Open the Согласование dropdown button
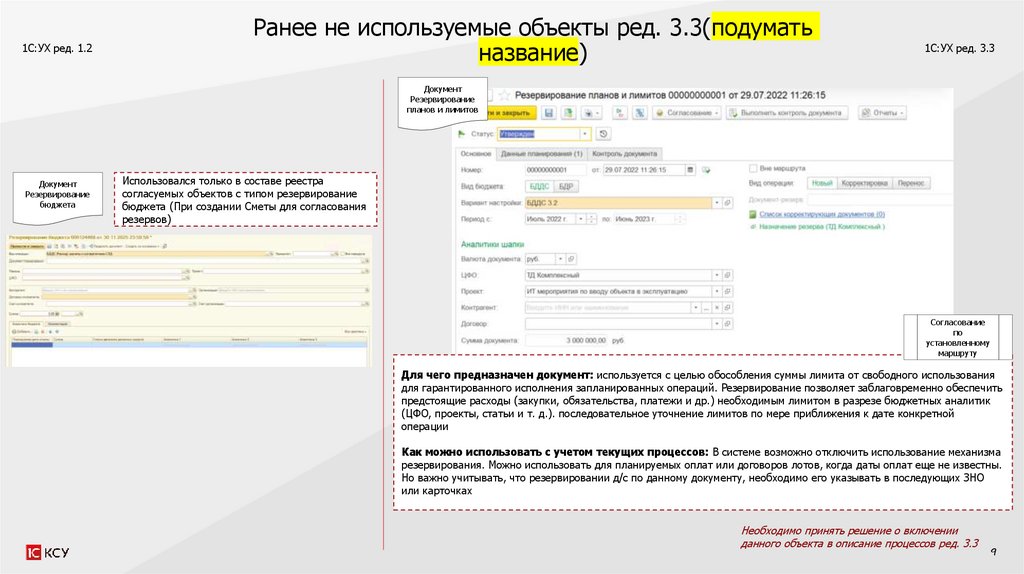The width and height of the screenshot is (1024, 574). coord(688,113)
